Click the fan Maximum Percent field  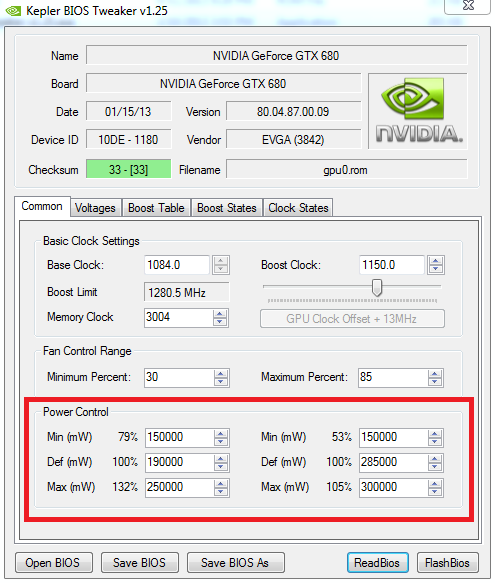393,377
